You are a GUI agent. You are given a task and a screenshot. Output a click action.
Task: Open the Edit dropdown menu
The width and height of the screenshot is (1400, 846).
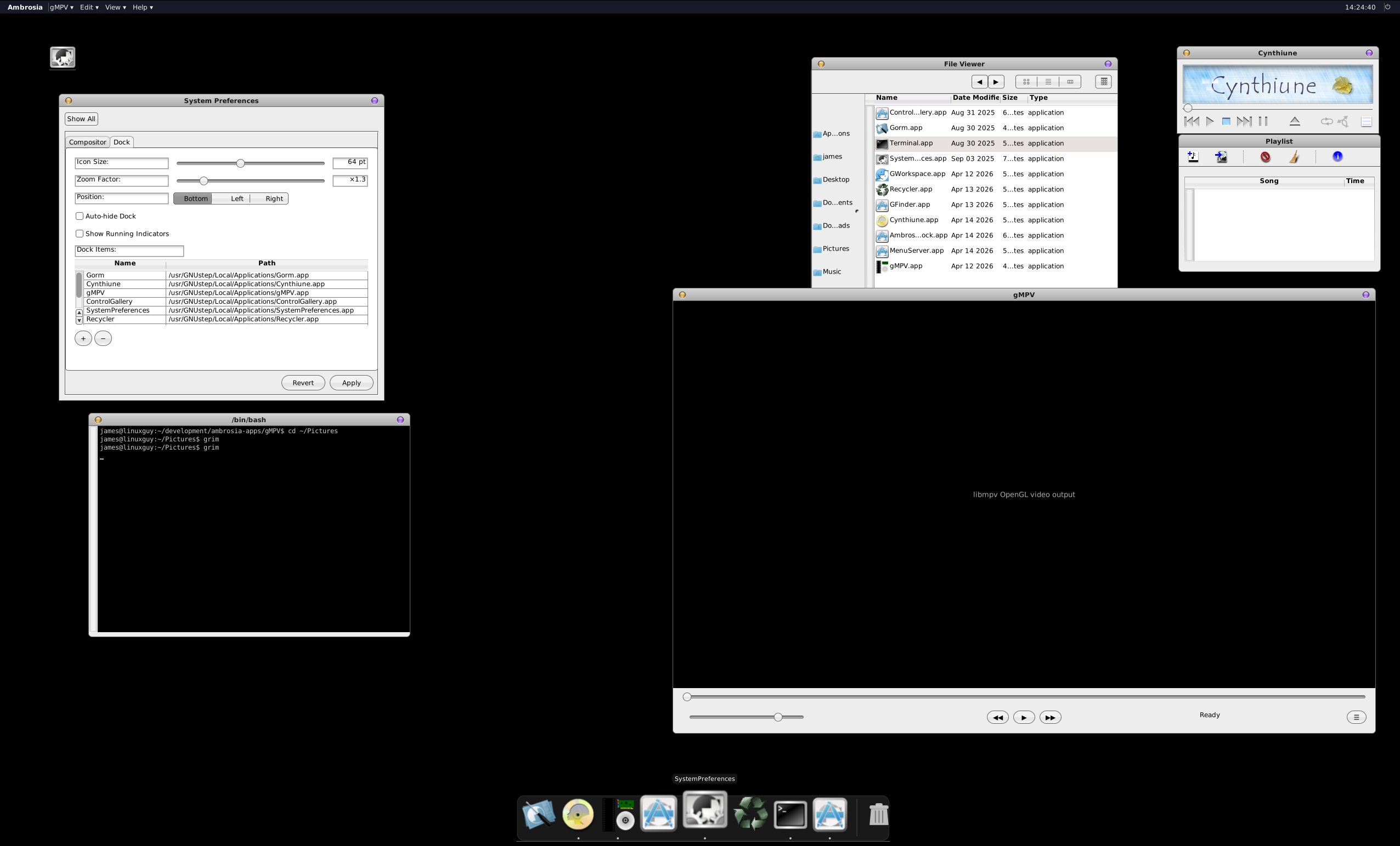pyautogui.click(x=89, y=7)
